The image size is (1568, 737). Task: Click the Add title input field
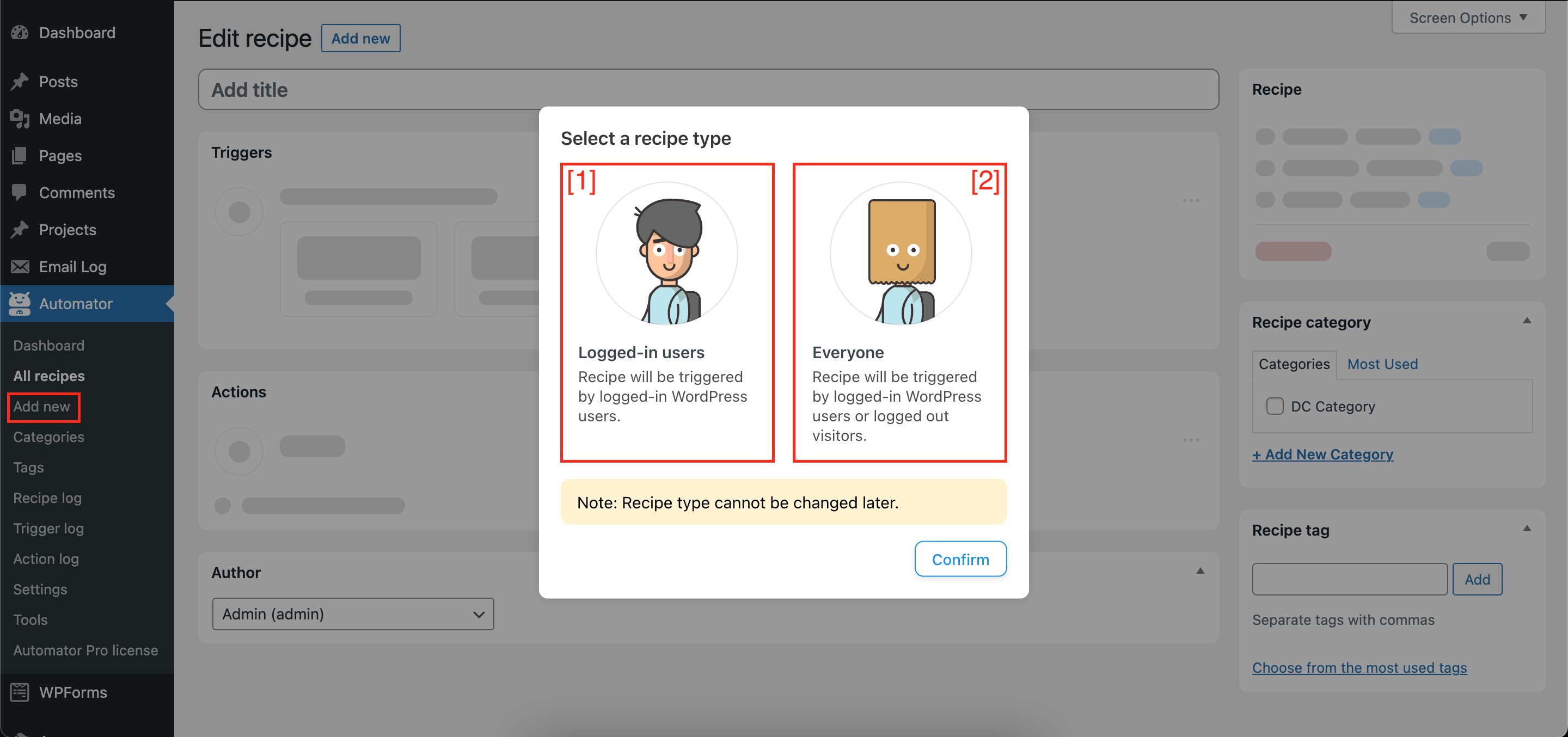point(708,89)
